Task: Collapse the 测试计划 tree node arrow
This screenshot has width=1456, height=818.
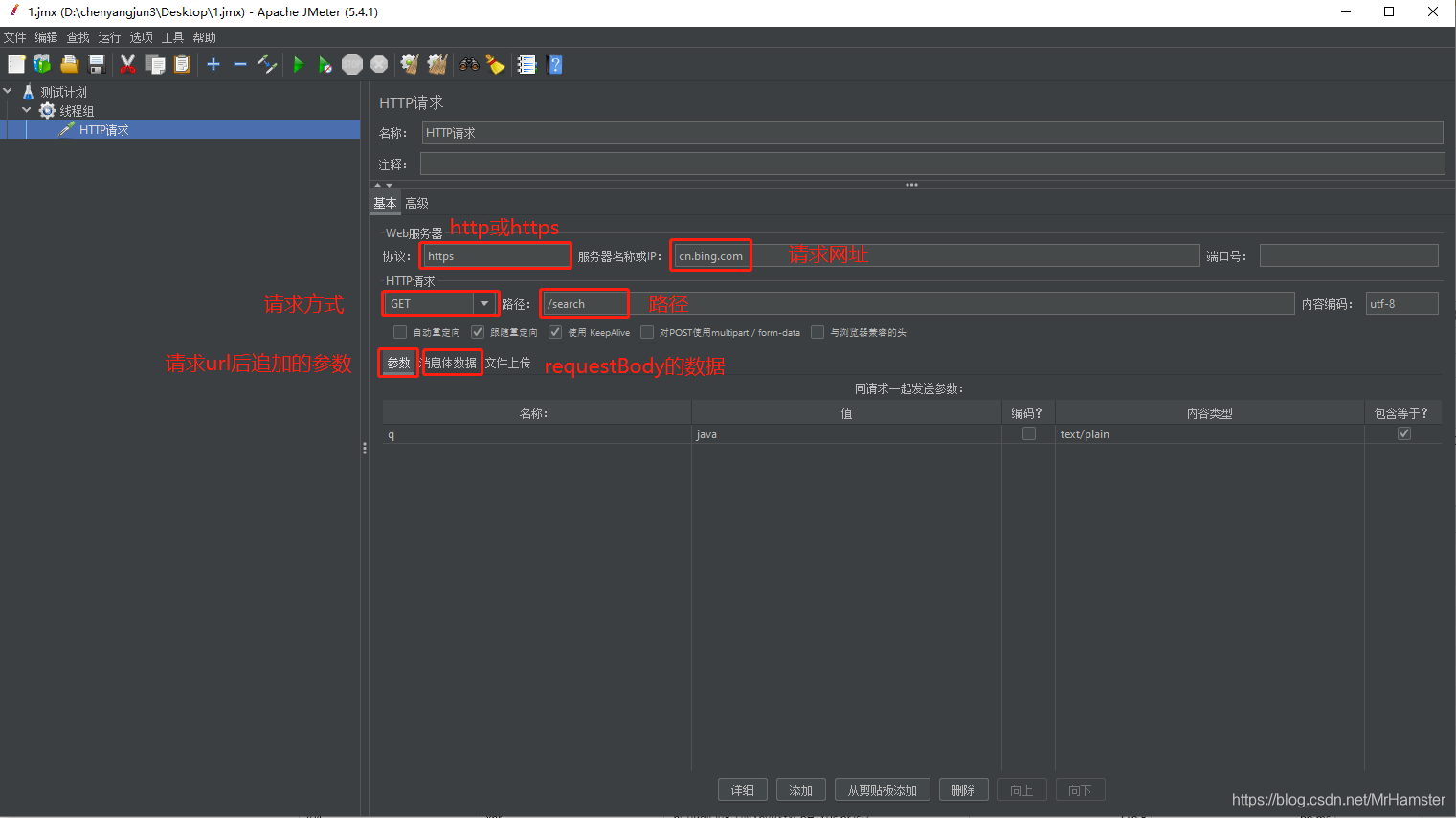Action: [8, 92]
